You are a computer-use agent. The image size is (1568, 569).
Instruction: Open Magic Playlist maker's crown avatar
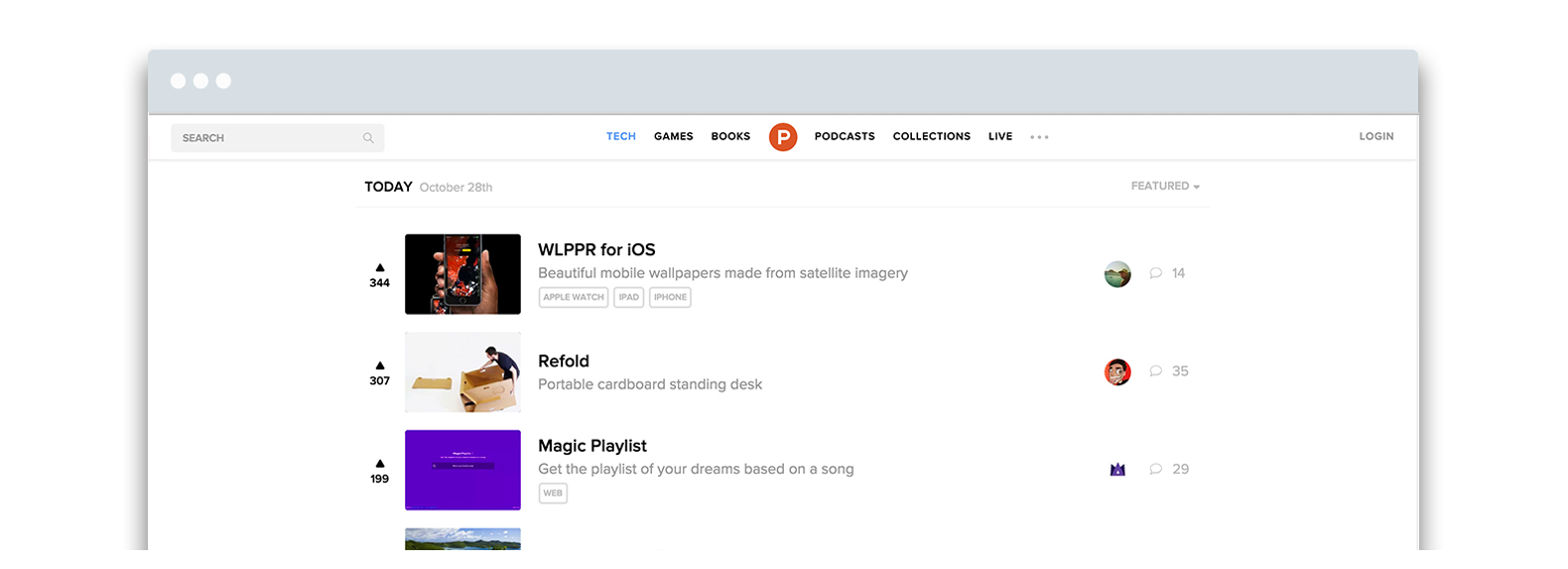(x=1117, y=470)
